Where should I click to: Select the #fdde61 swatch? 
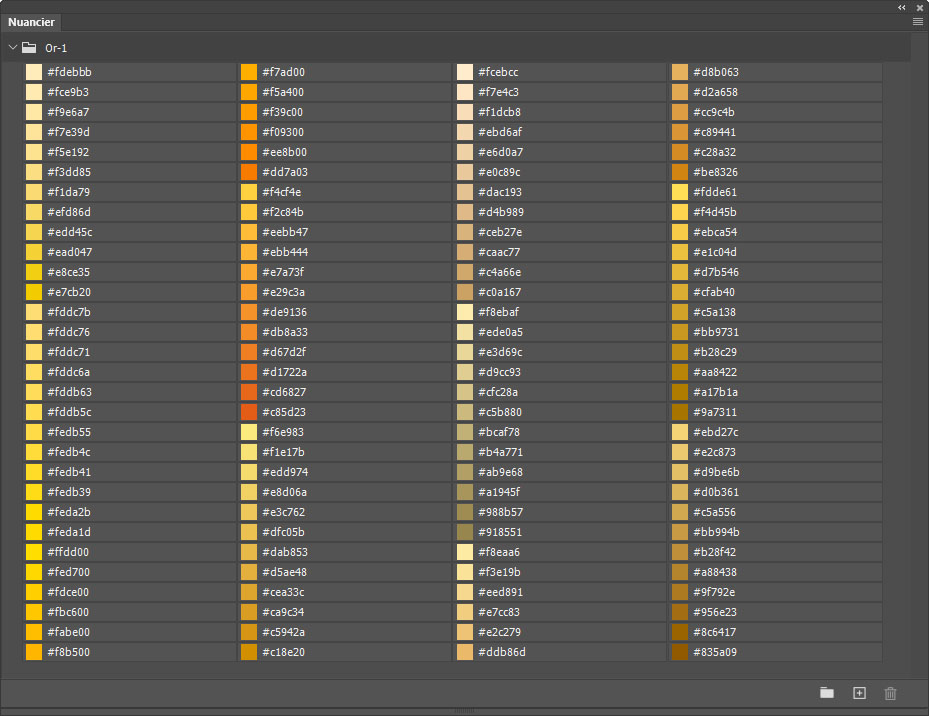[680, 192]
